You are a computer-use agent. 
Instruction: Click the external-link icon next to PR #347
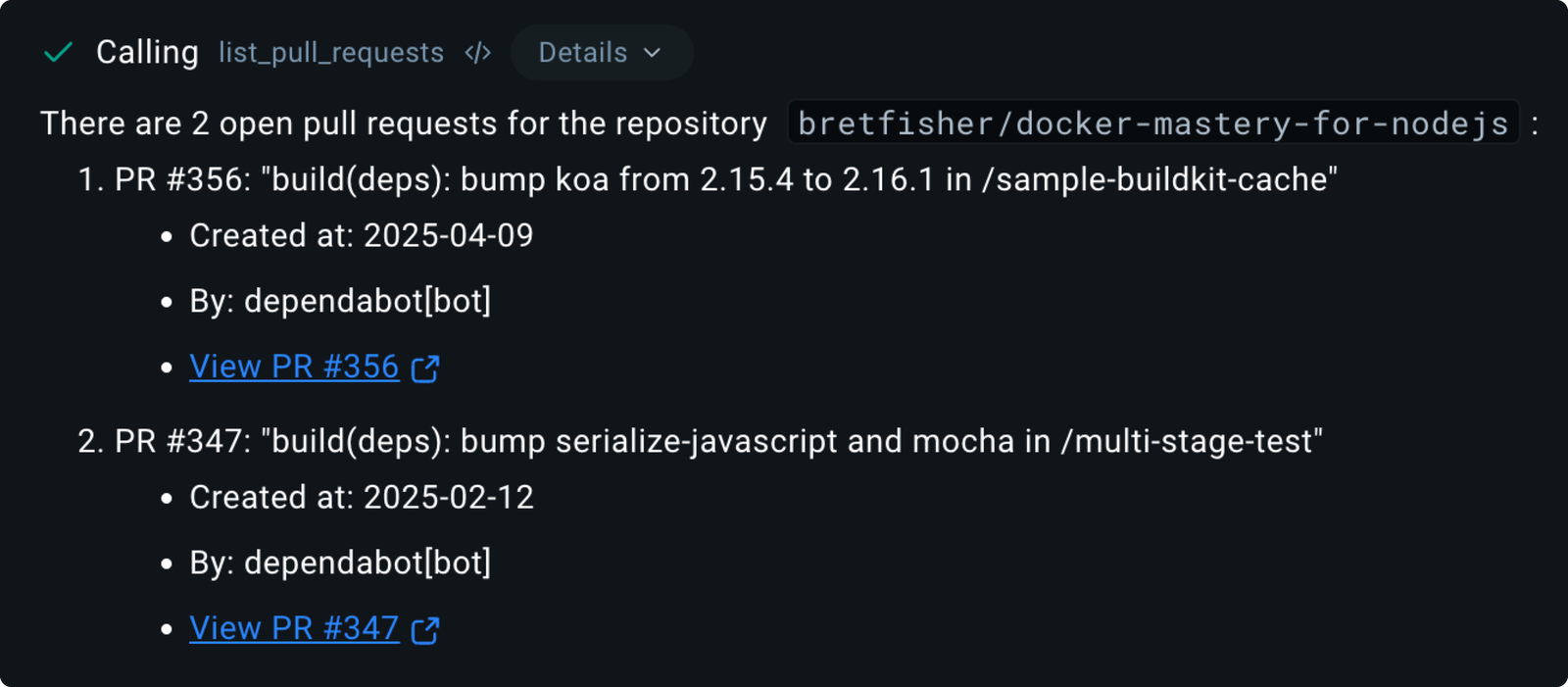pyautogui.click(x=425, y=630)
